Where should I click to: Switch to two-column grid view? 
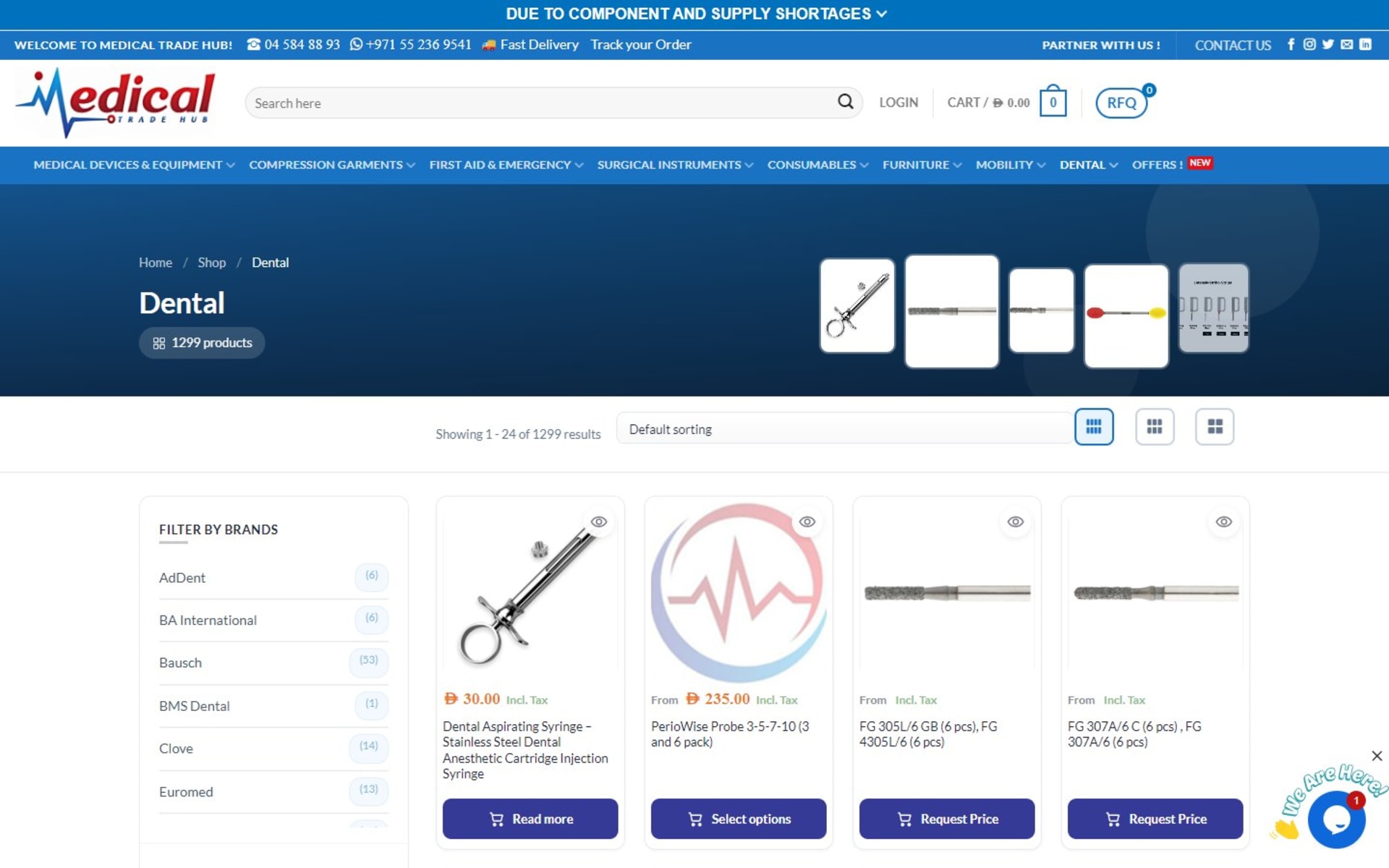(1215, 427)
